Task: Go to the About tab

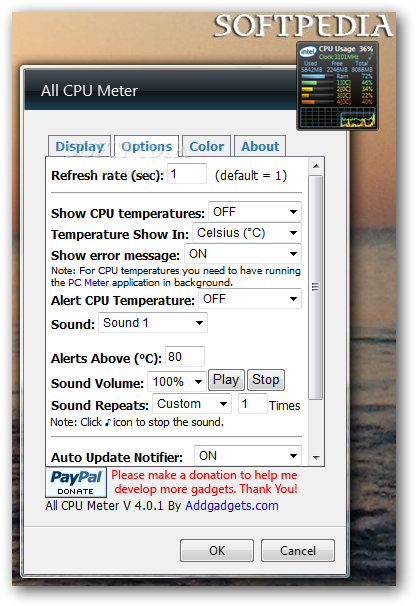Action: pyautogui.click(x=260, y=146)
